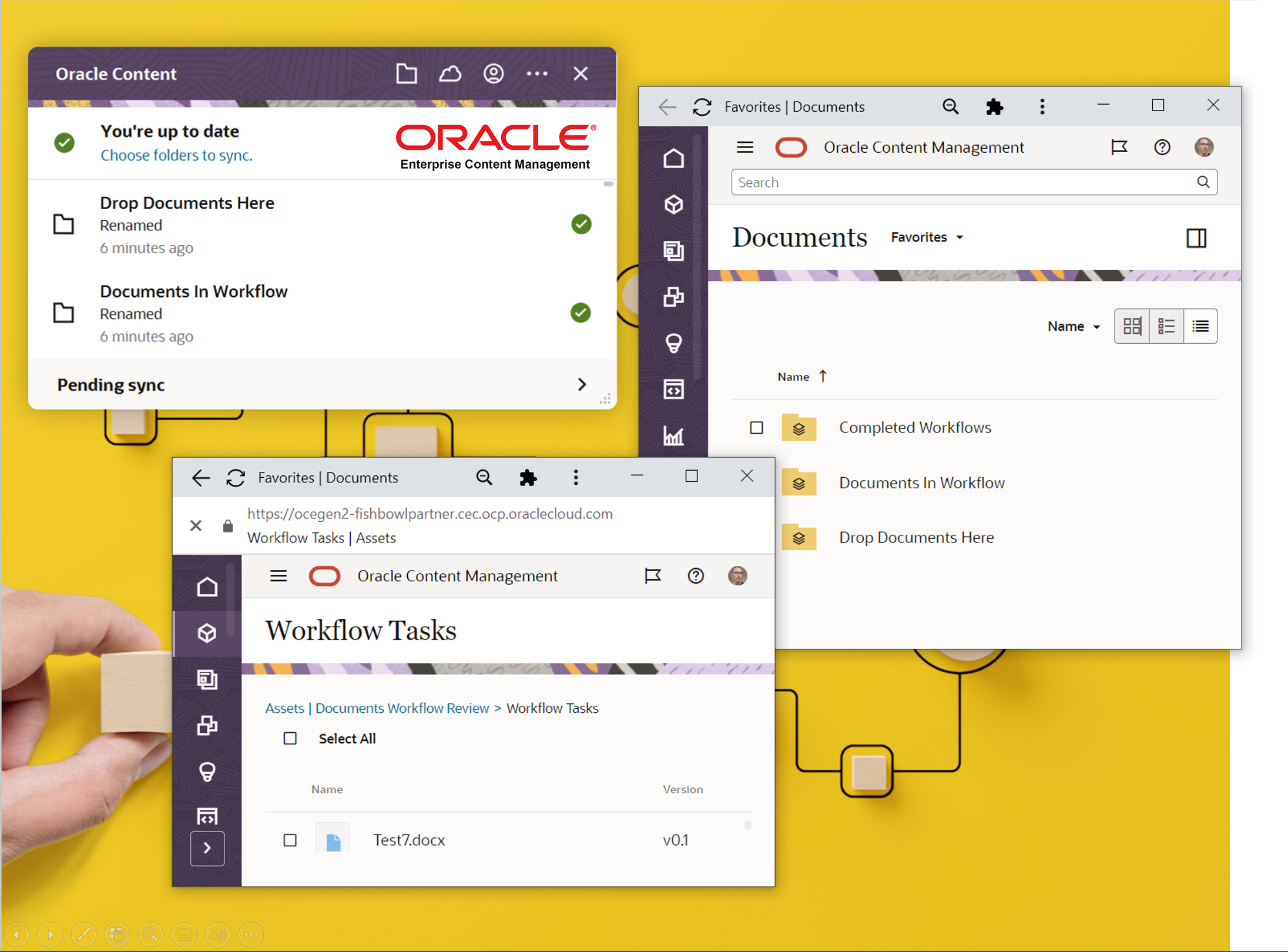Check the Completed Workflows folder checkbox
Screen dimensions: 1288x952
(756, 428)
